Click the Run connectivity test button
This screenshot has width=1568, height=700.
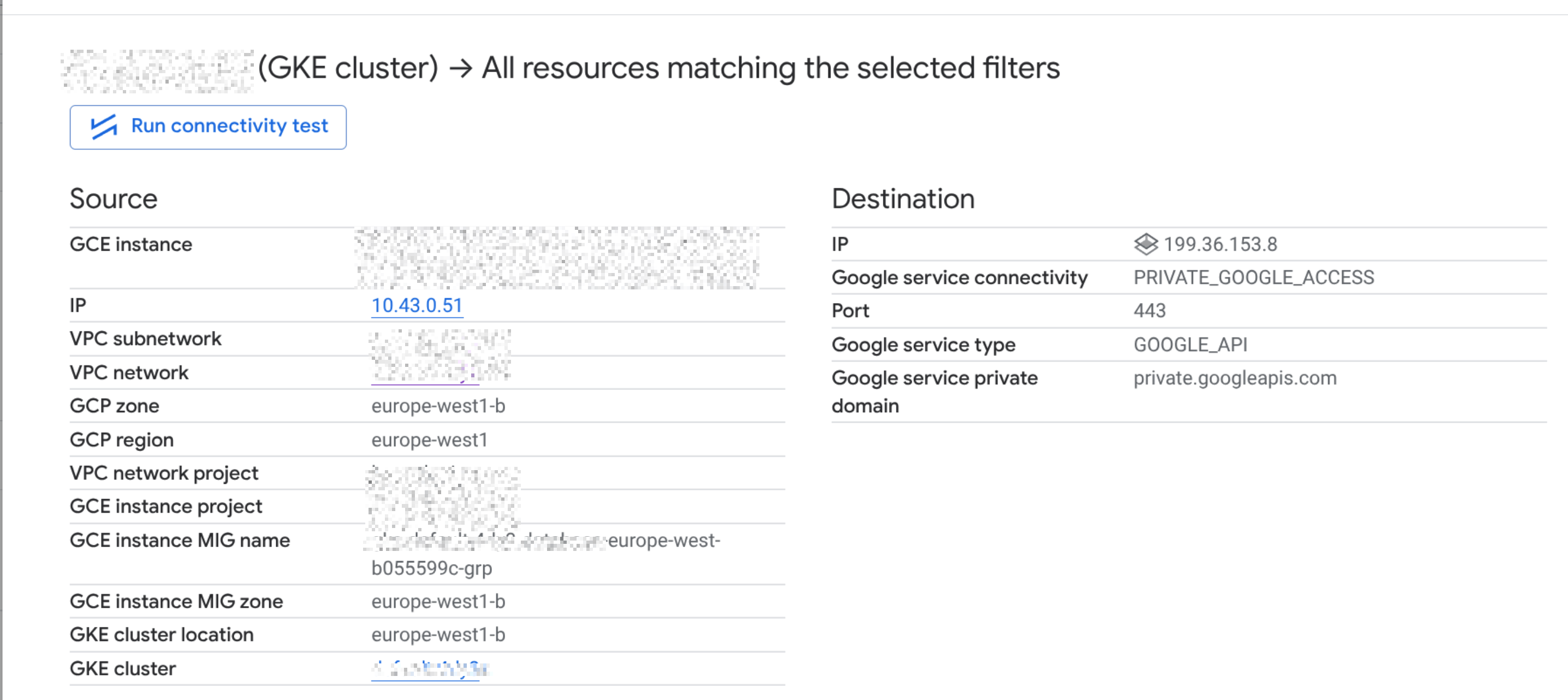[207, 127]
